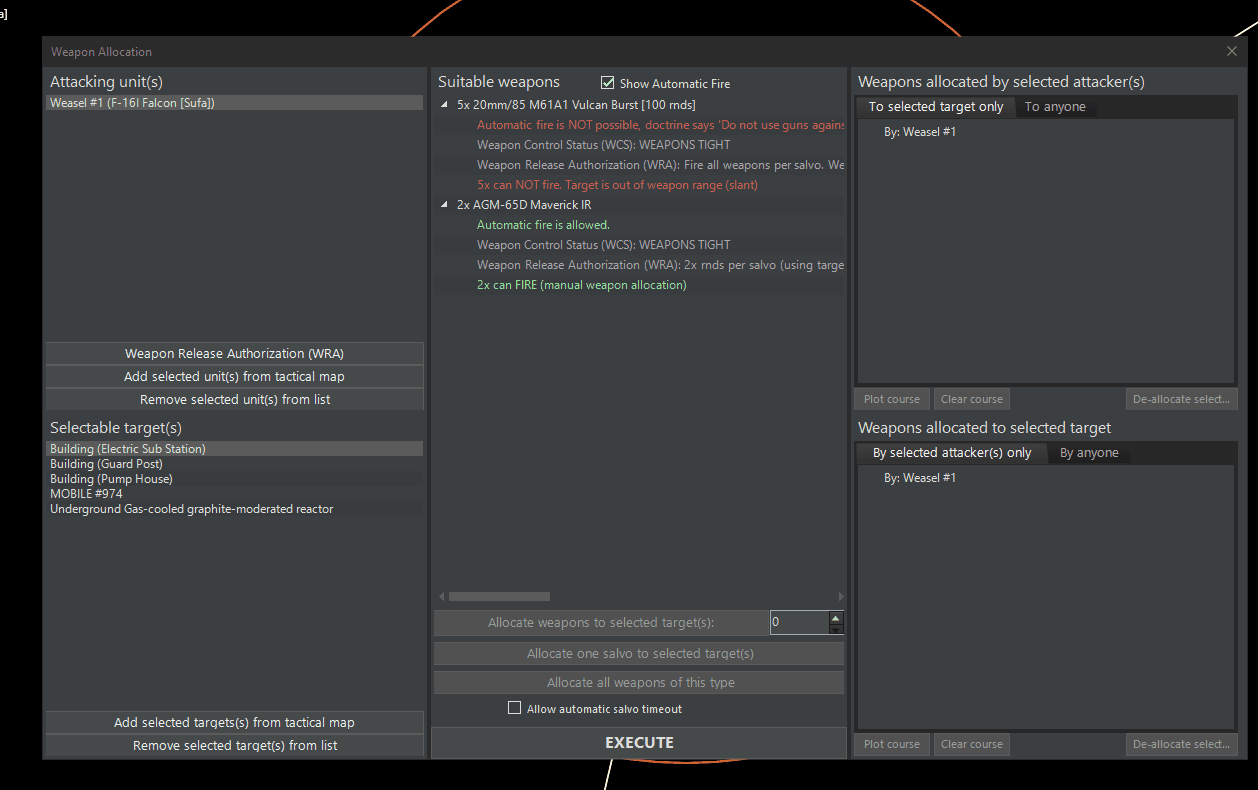This screenshot has height=790, width=1258.
Task: Click the left arrow of the weapons scrollbar
Action: (441, 597)
